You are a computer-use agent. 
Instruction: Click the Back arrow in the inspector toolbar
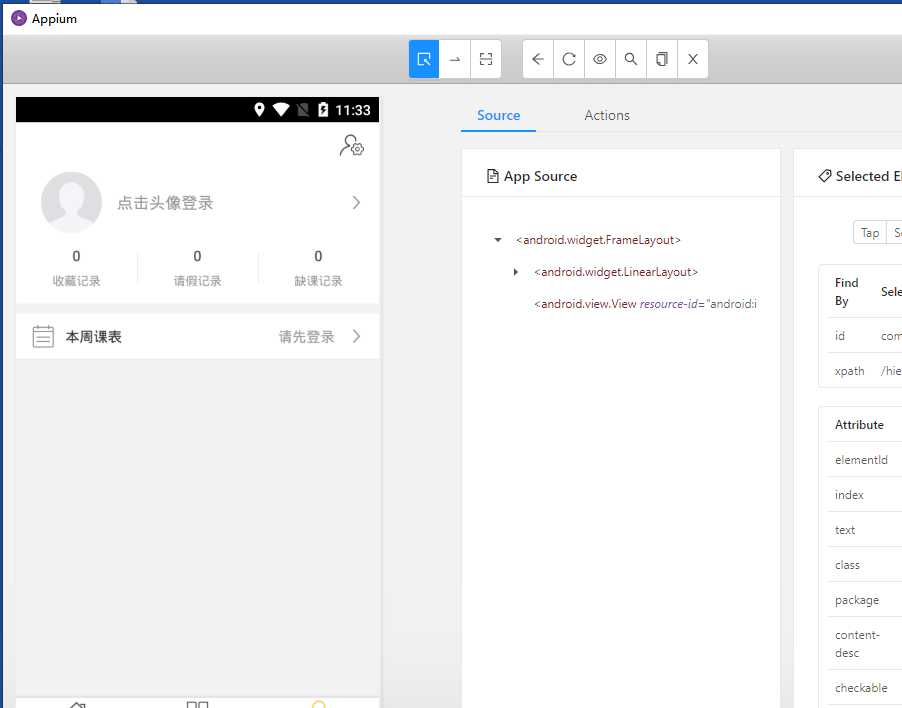538,59
